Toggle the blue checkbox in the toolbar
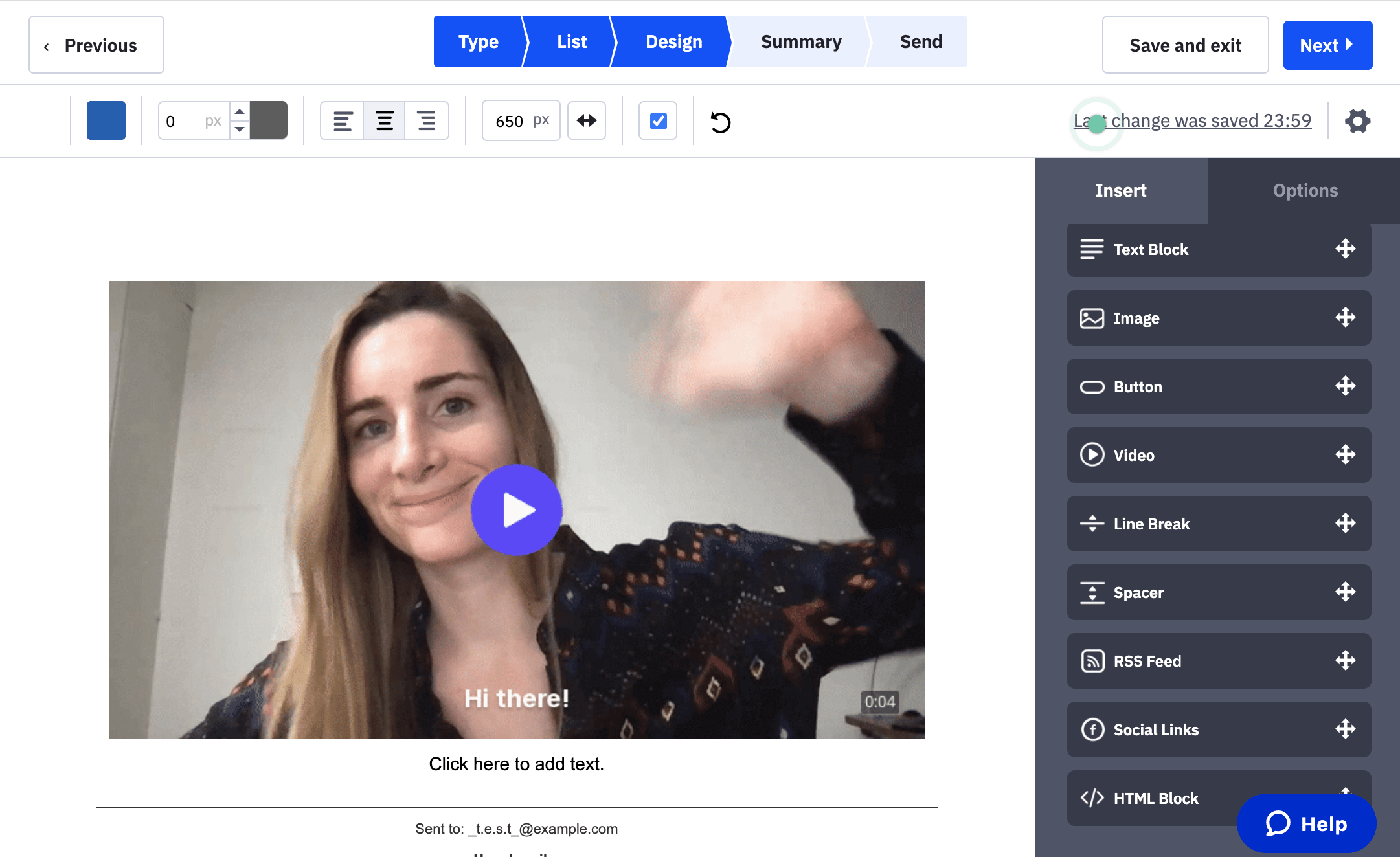Image resolution: width=1400 pixels, height=857 pixels. 658,121
